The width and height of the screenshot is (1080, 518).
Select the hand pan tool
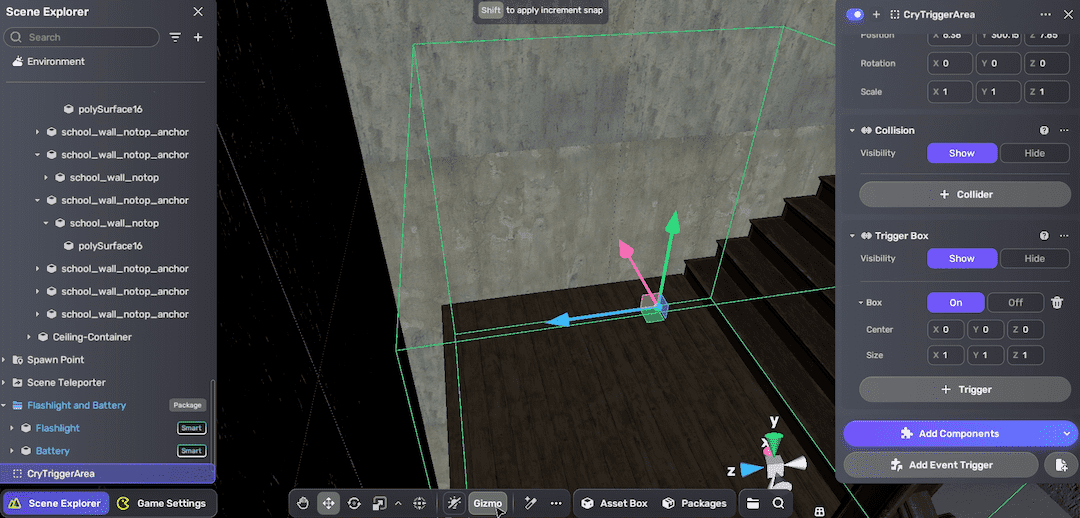point(302,504)
